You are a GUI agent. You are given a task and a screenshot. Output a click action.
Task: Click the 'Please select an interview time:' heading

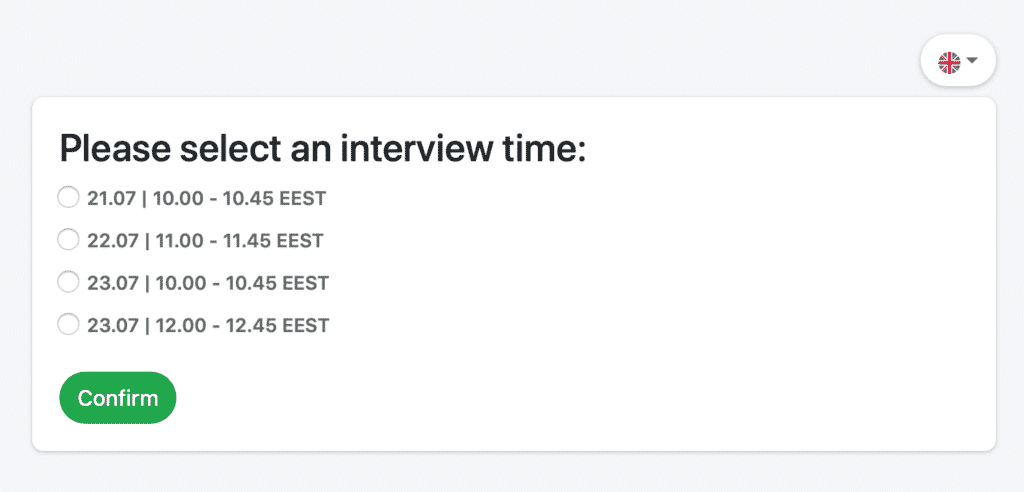coord(323,149)
